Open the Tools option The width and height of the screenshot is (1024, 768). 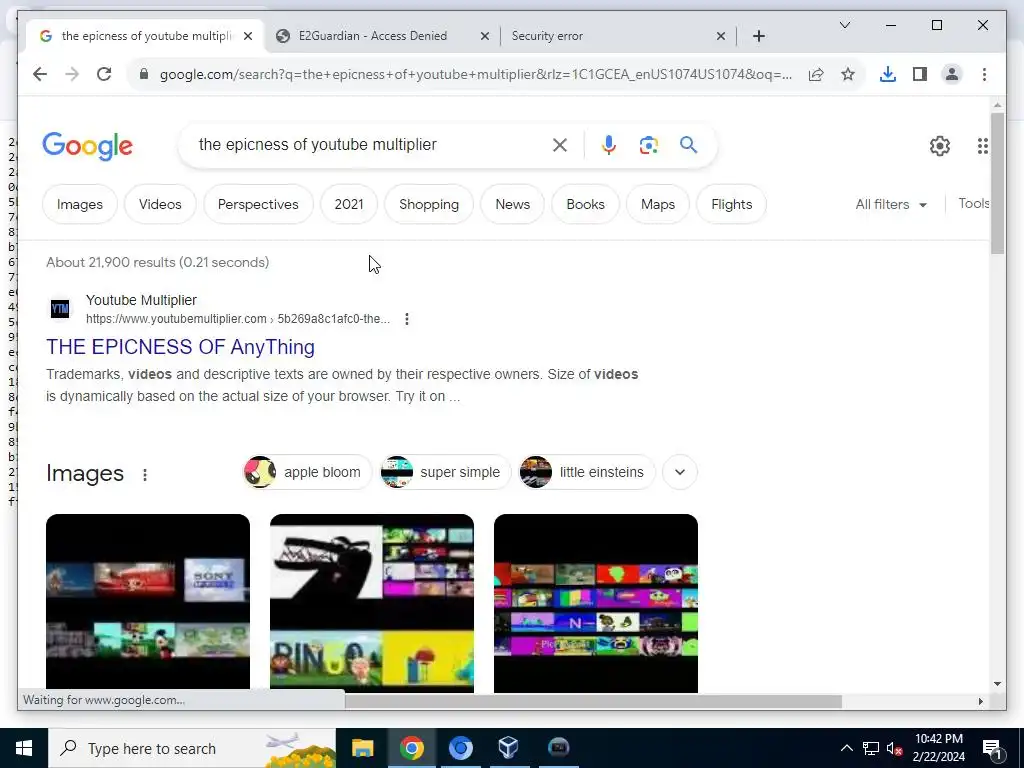pyautogui.click(x=973, y=203)
